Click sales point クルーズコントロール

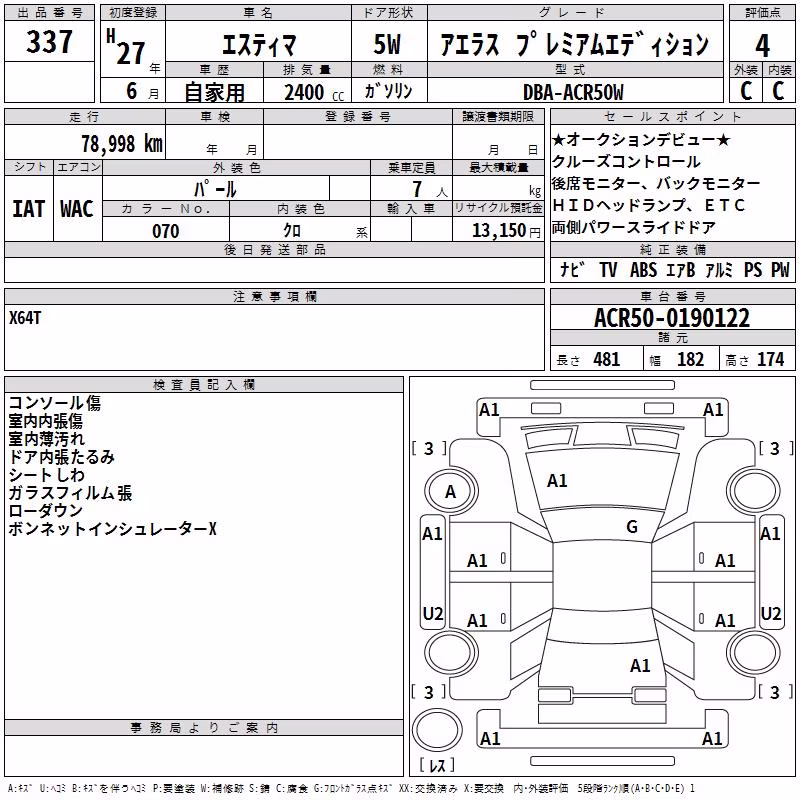tap(626, 162)
